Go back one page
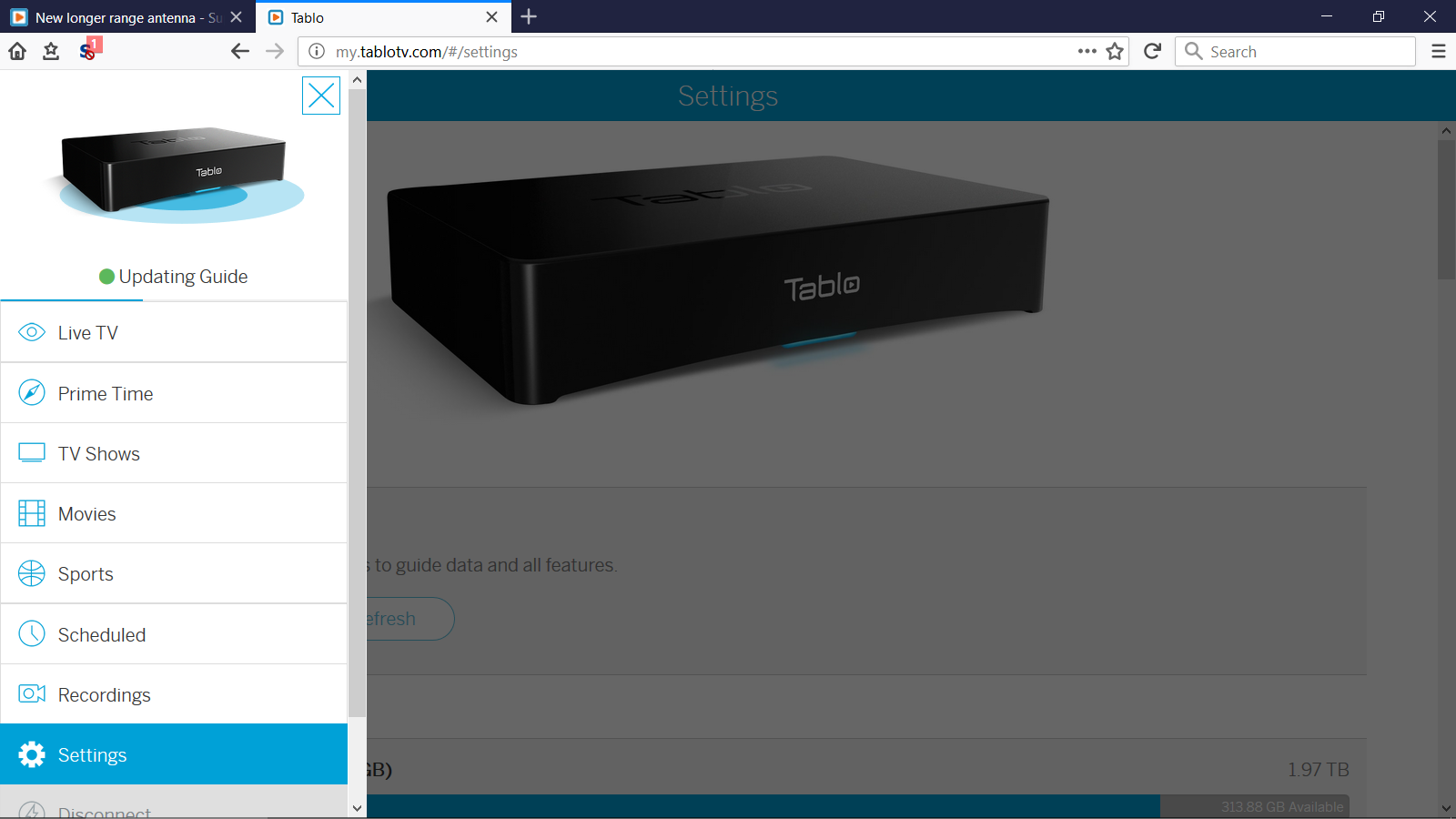Viewport: 1456px width, 819px height. (240, 52)
